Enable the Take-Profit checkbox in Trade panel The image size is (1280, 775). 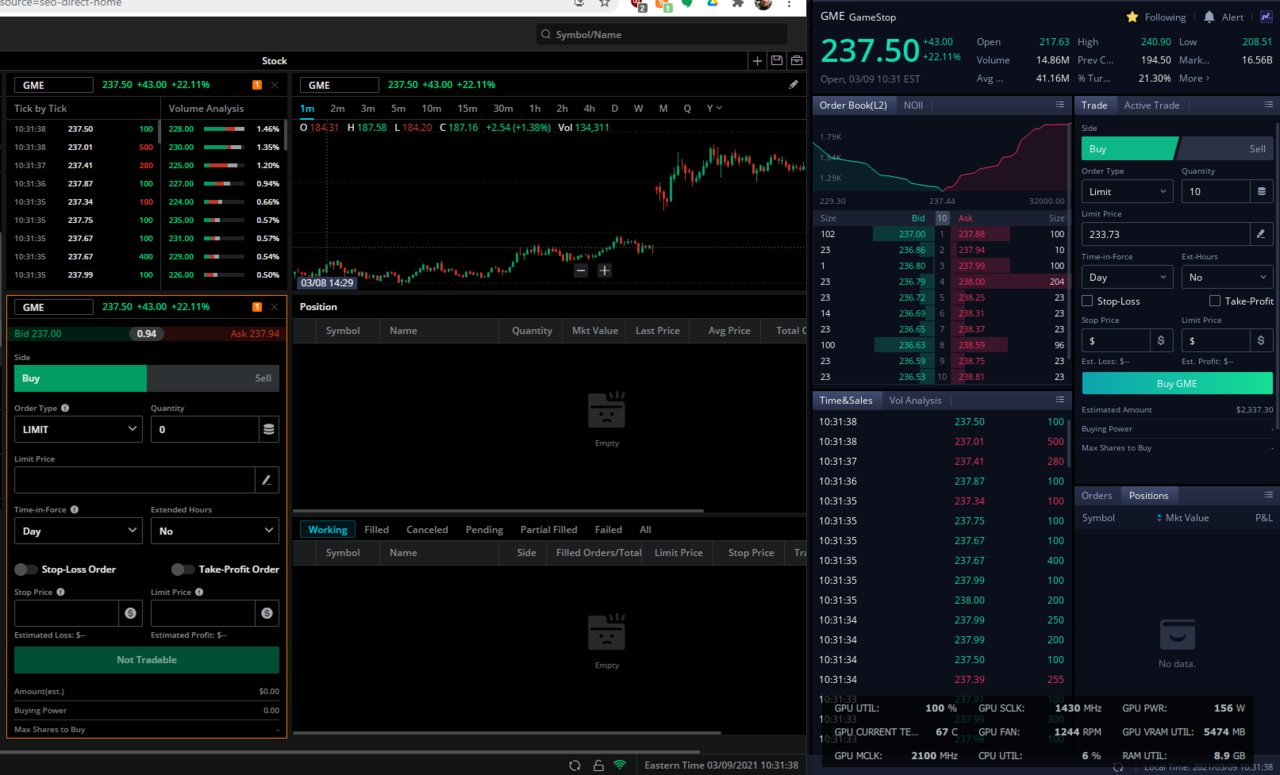tap(1214, 301)
